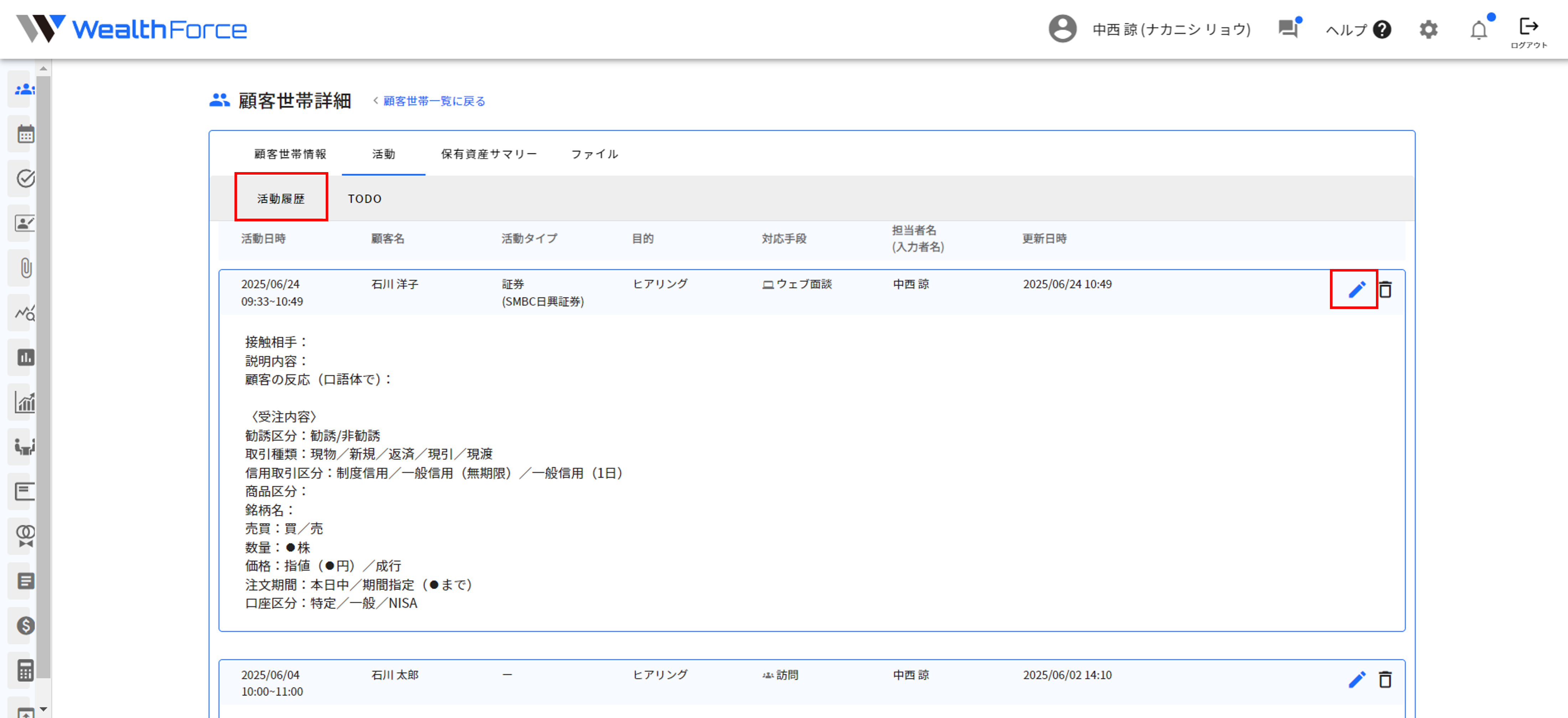Click the user profile avatar icon
Image resolution: width=1568 pixels, height=718 pixels.
point(1062,29)
